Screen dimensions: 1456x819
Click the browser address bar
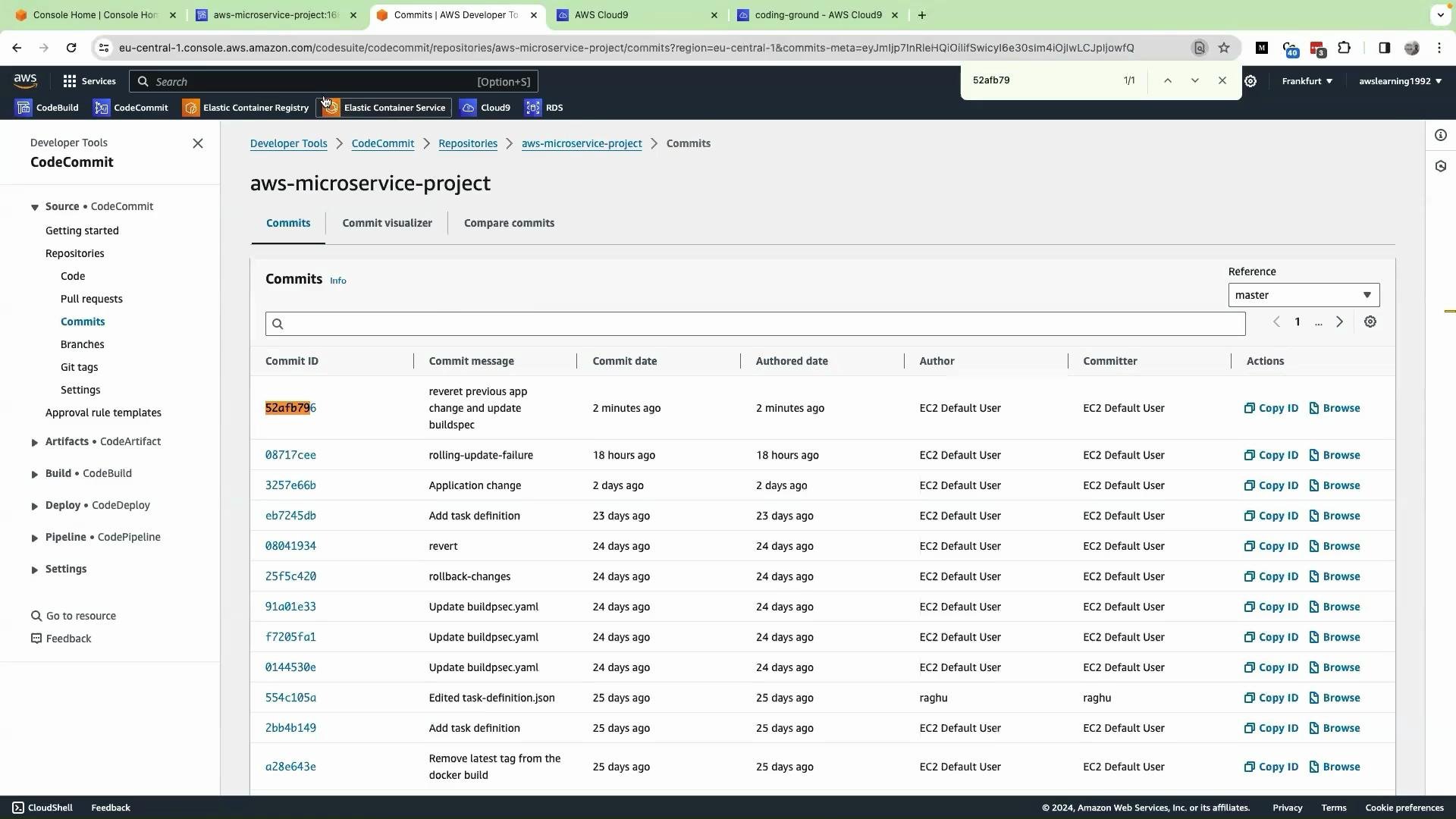point(652,48)
